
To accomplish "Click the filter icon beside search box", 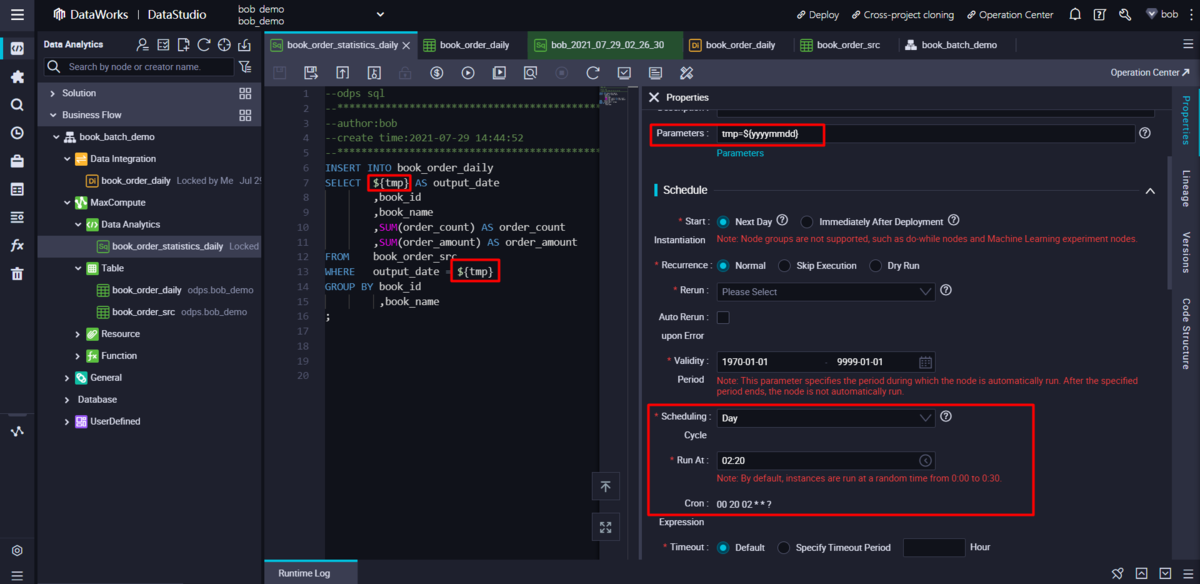I will click(x=245, y=67).
